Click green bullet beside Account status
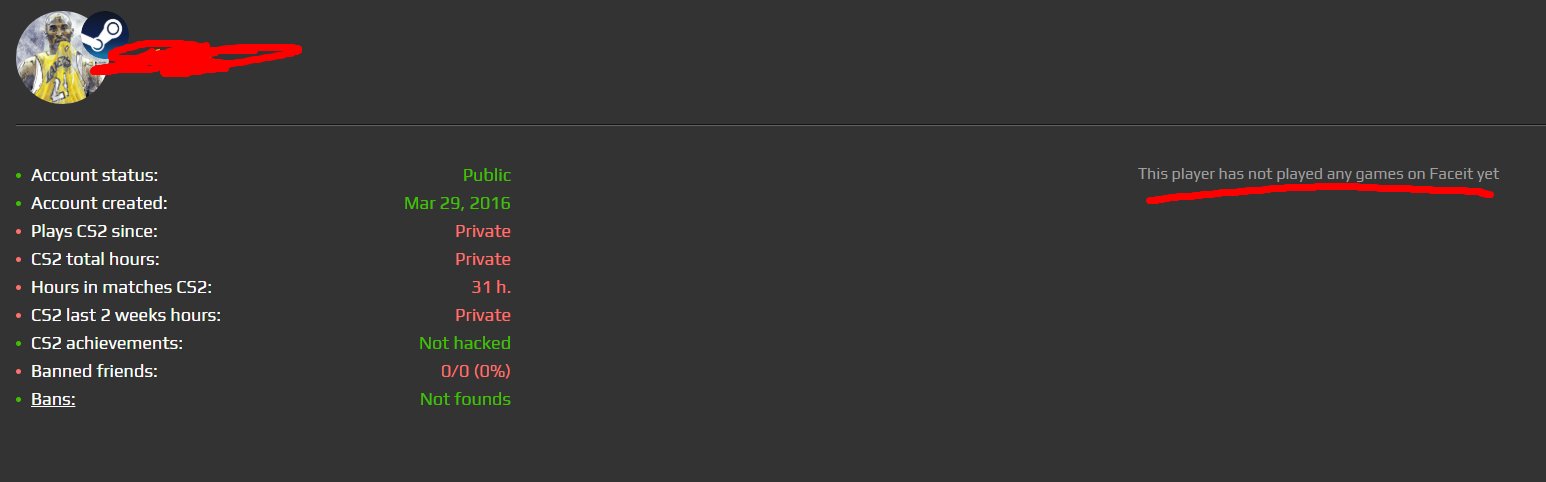The width and height of the screenshot is (1546, 482). click(18, 176)
